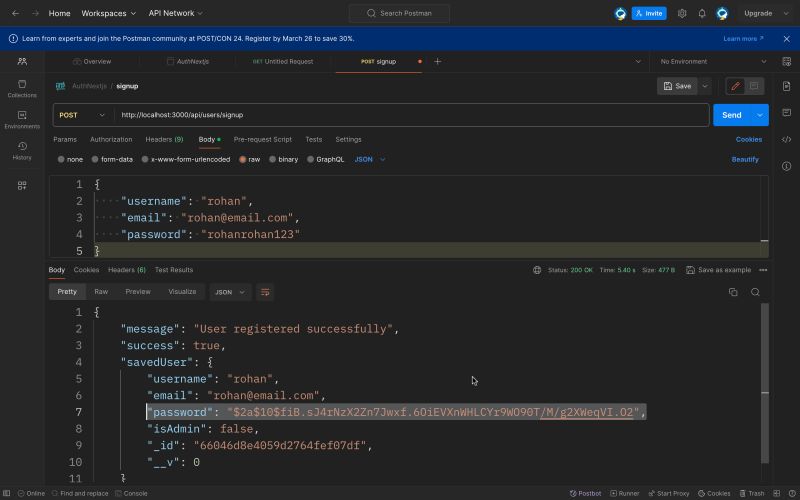Screen dimensions: 800x500
Task: Copy response using the copy icon
Action: tap(733, 292)
